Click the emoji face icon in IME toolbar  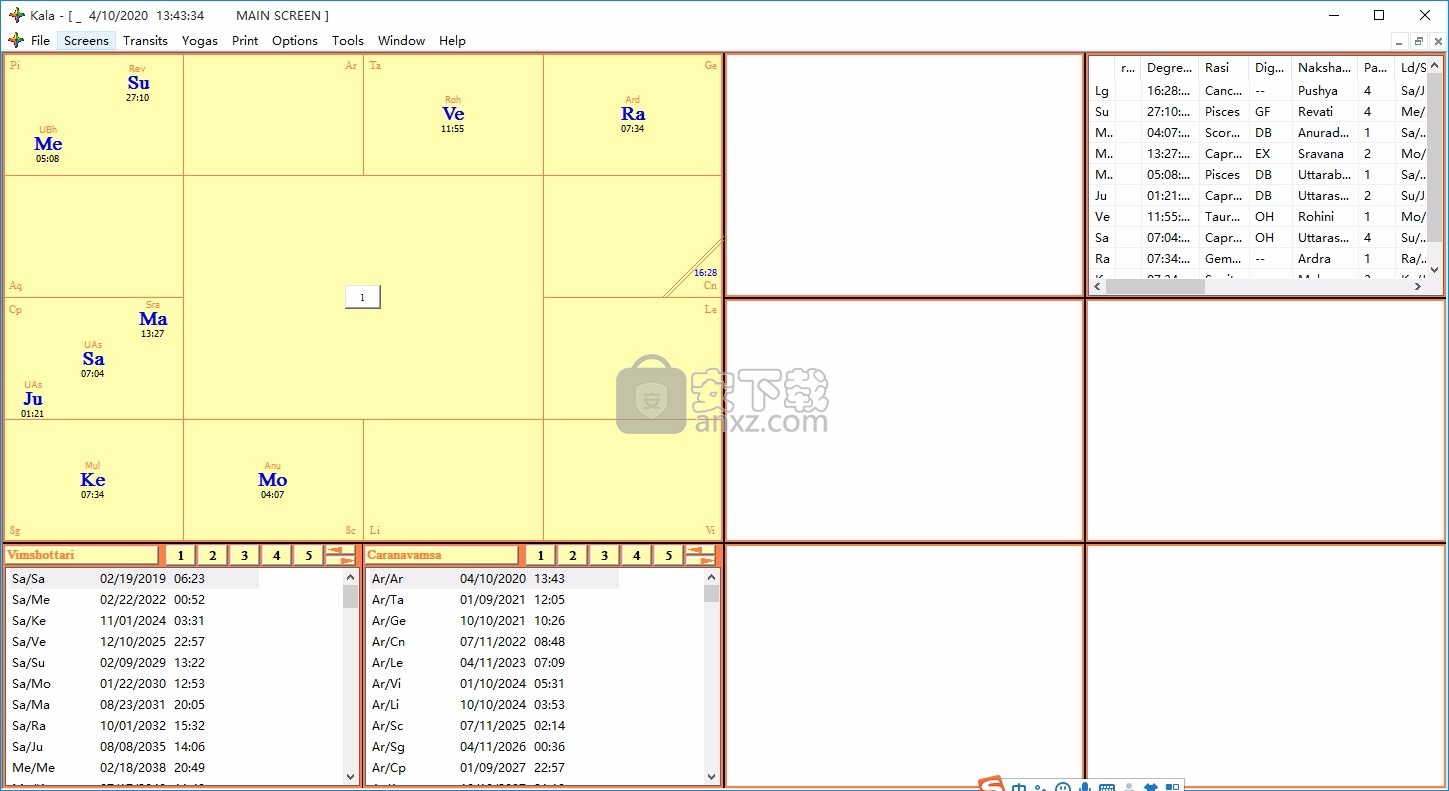1062,787
